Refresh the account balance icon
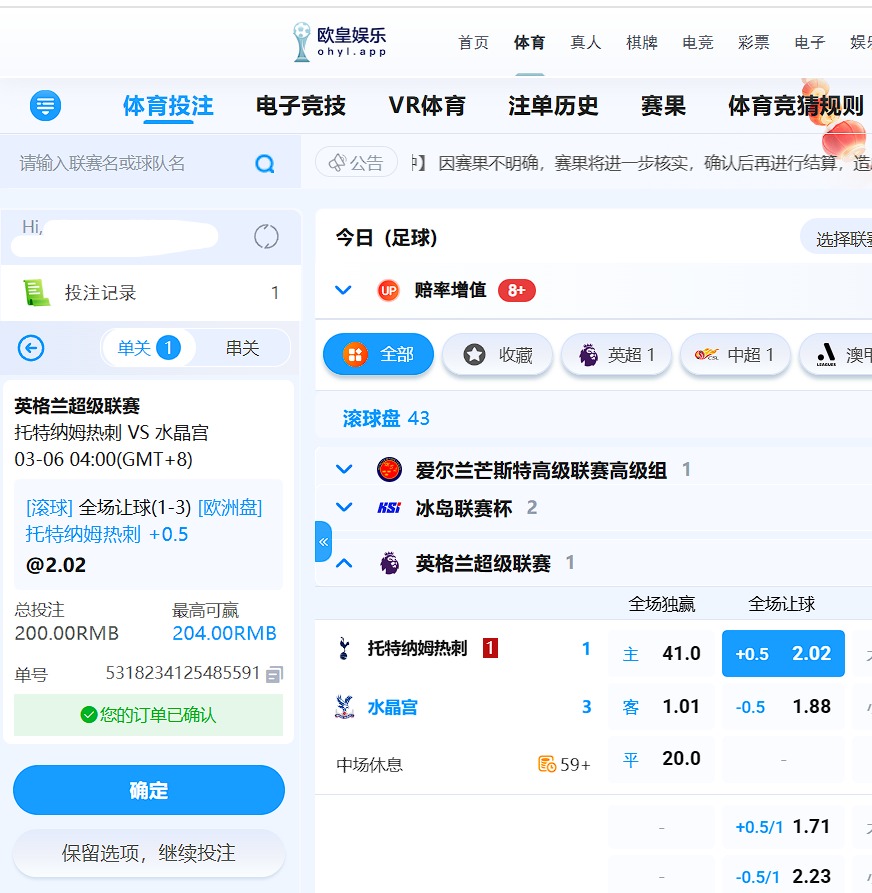This screenshot has height=893, width=872. pos(266,237)
